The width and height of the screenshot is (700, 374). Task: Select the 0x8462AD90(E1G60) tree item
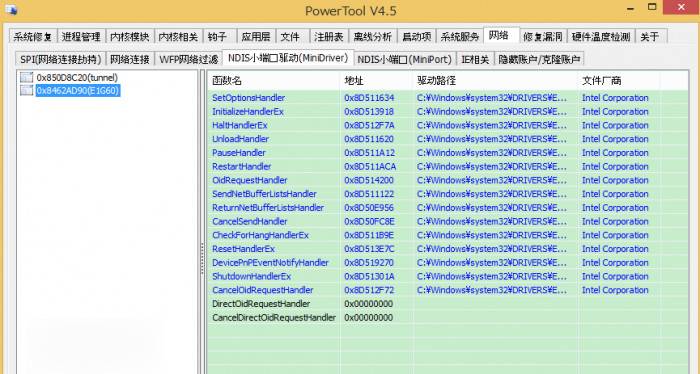point(78,91)
